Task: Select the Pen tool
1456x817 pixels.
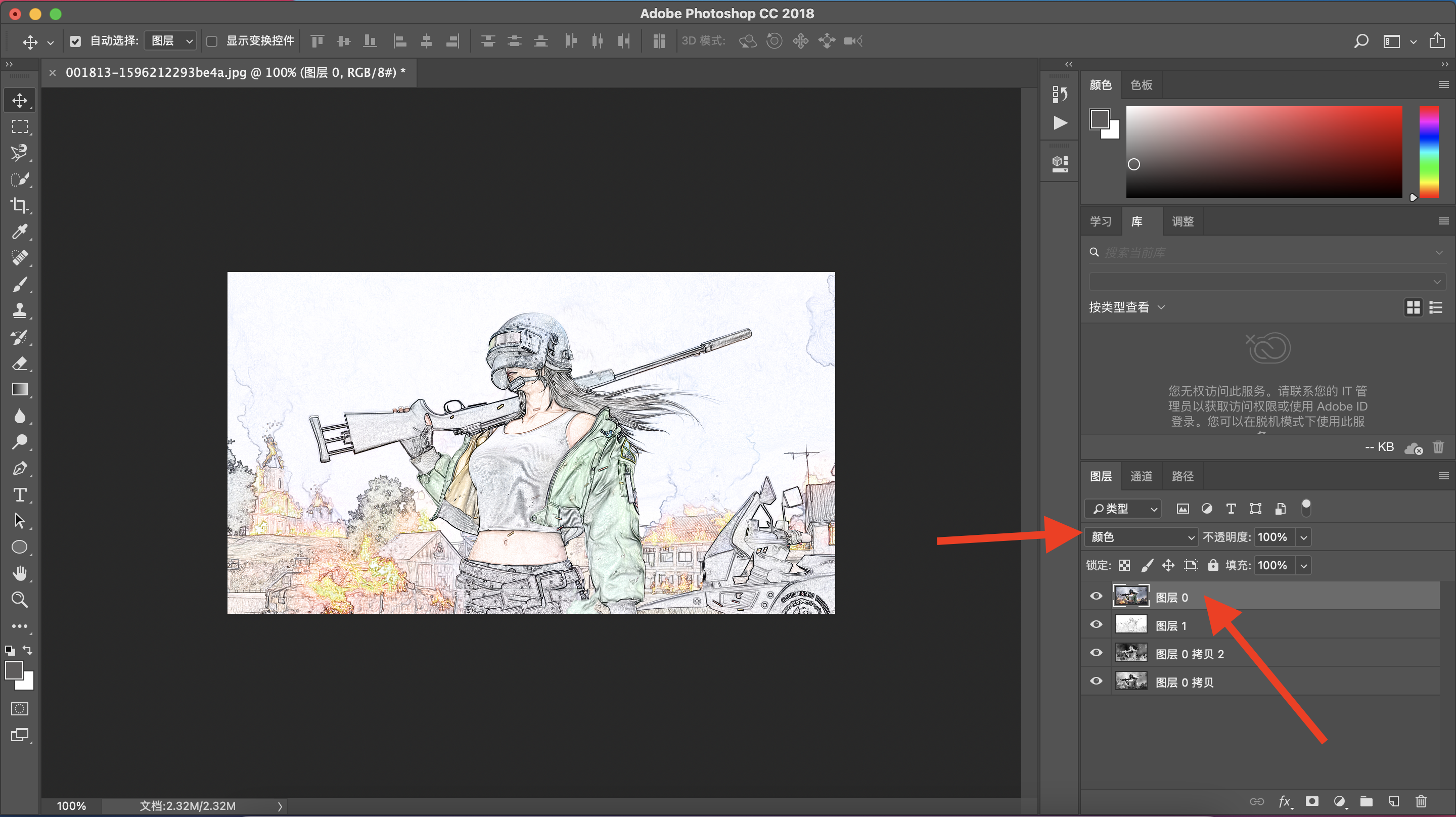Action: pyautogui.click(x=20, y=468)
